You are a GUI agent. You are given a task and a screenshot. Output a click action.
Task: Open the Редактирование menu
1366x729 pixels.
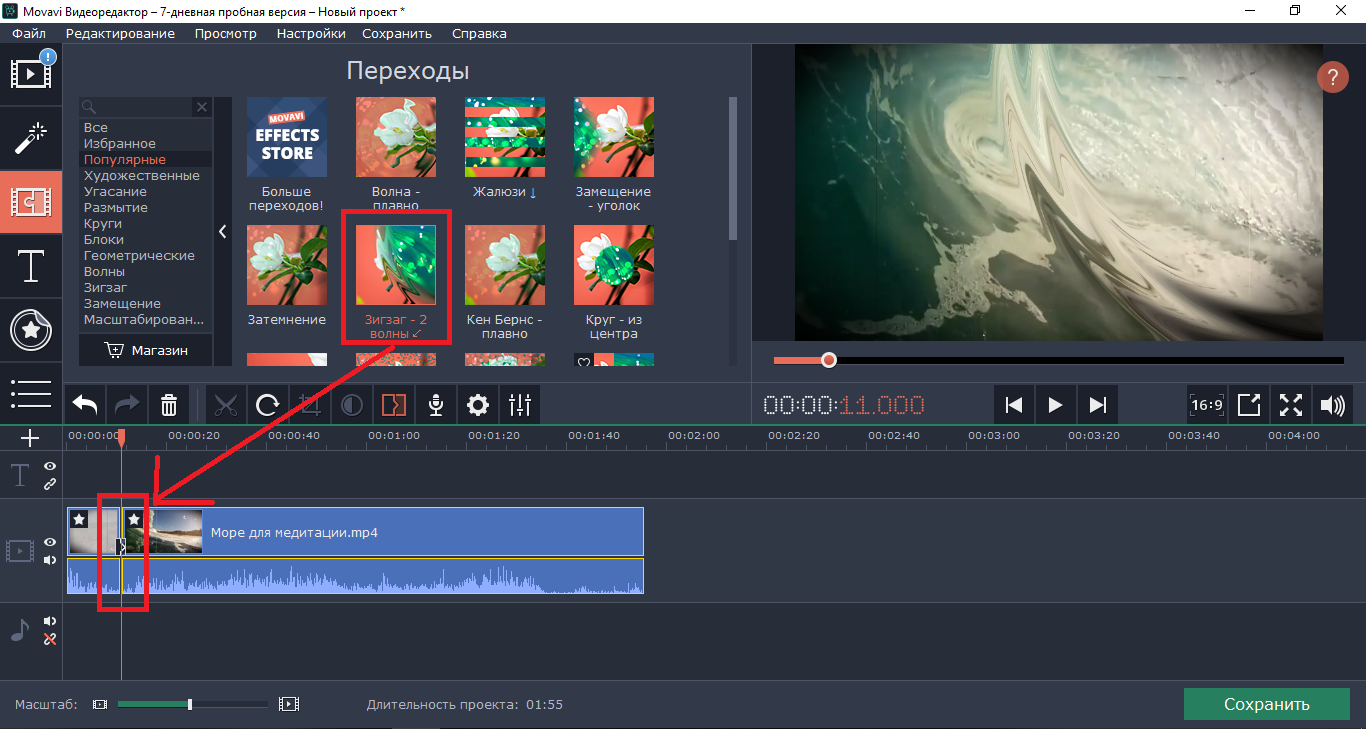(x=120, y=33)
